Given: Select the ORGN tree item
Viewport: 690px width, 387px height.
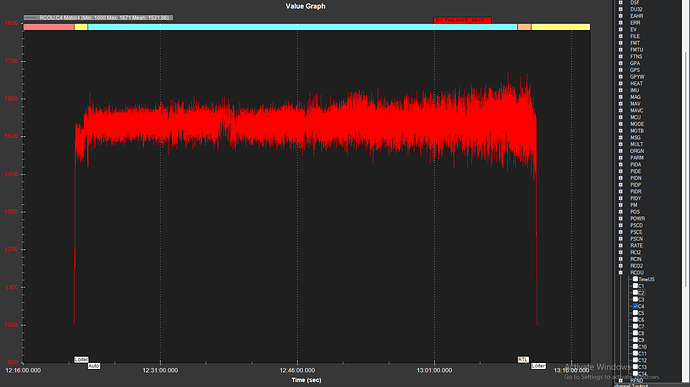Looking at the screenshot, I should pos(637,151).
